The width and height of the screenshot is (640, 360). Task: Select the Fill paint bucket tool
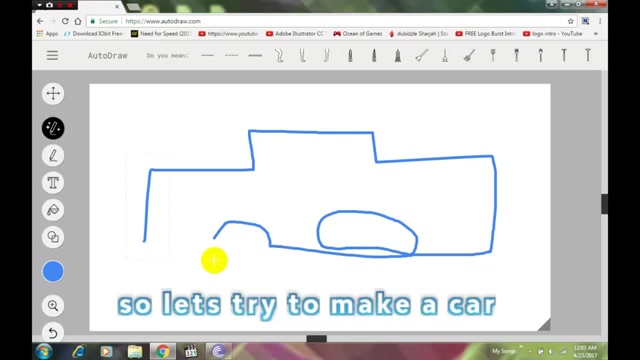pos(53,210)
